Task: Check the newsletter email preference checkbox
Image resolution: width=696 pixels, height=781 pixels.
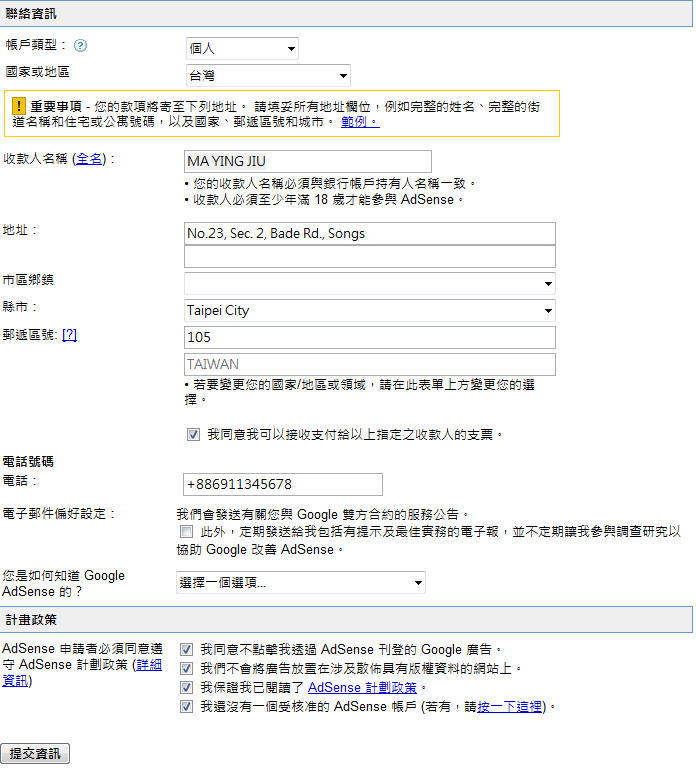Action: pos(186,531)
